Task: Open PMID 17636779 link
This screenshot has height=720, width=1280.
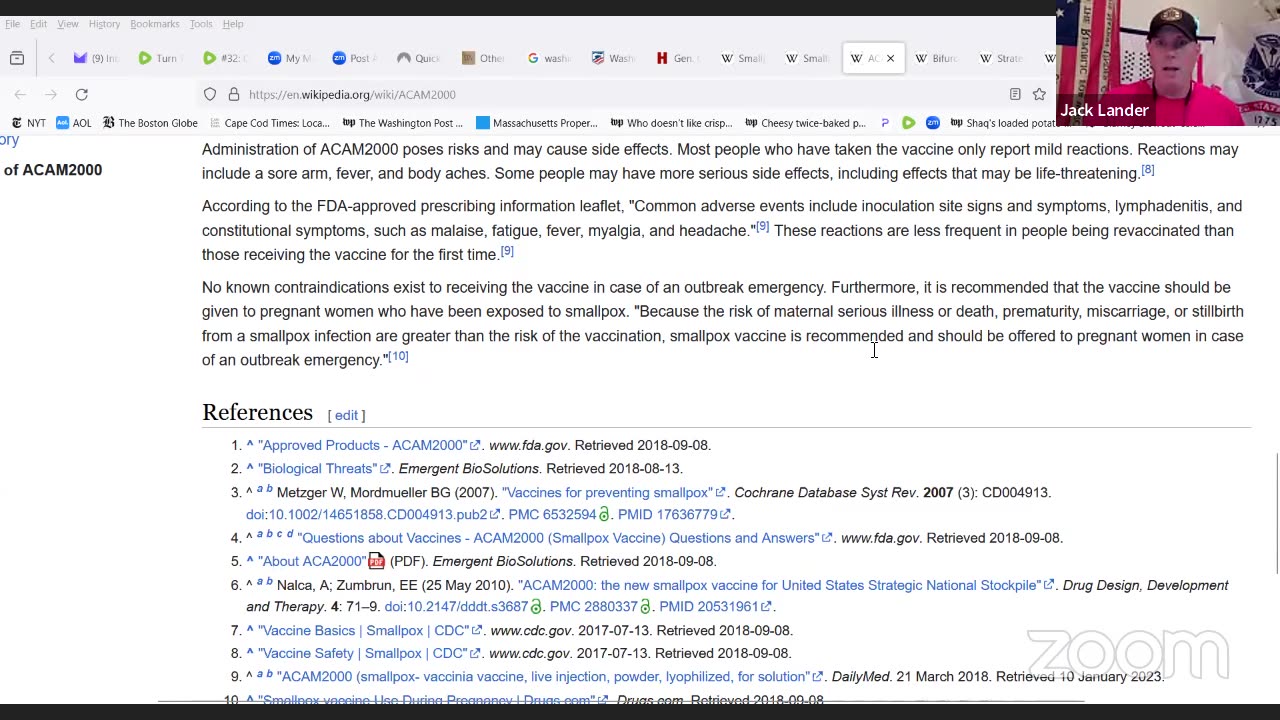Action: pyautogui.click(x=675, y=514)
